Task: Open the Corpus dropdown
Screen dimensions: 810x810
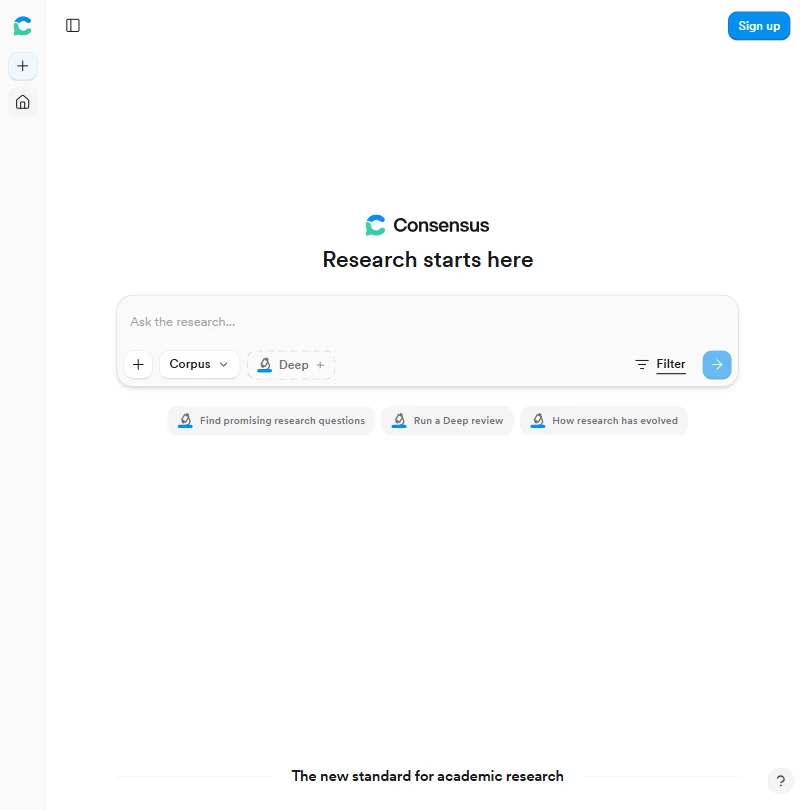Action: pyautogui.click(x=199, y=364)
